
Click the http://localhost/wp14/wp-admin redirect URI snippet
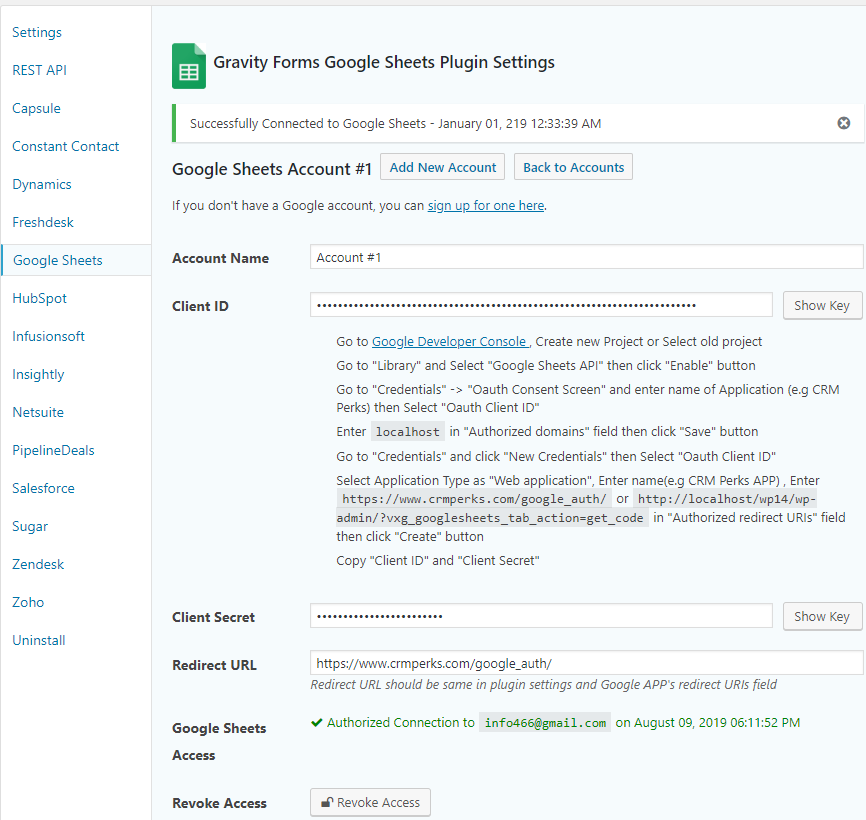coord(576,509)
